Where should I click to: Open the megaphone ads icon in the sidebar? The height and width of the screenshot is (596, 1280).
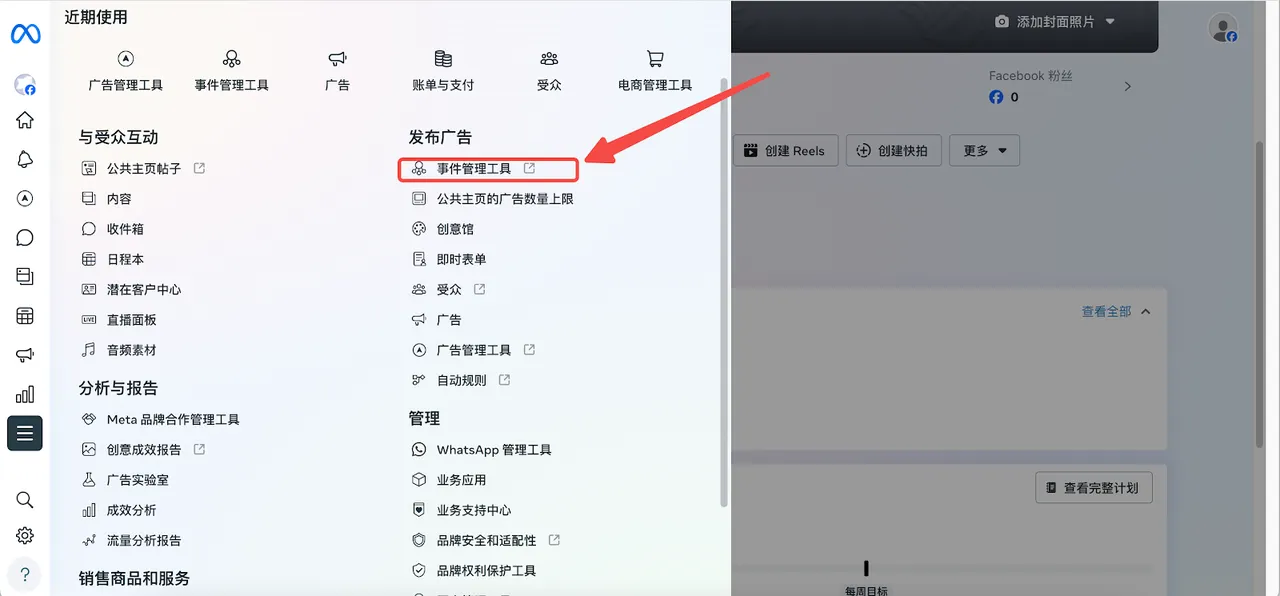click(25, 355)
